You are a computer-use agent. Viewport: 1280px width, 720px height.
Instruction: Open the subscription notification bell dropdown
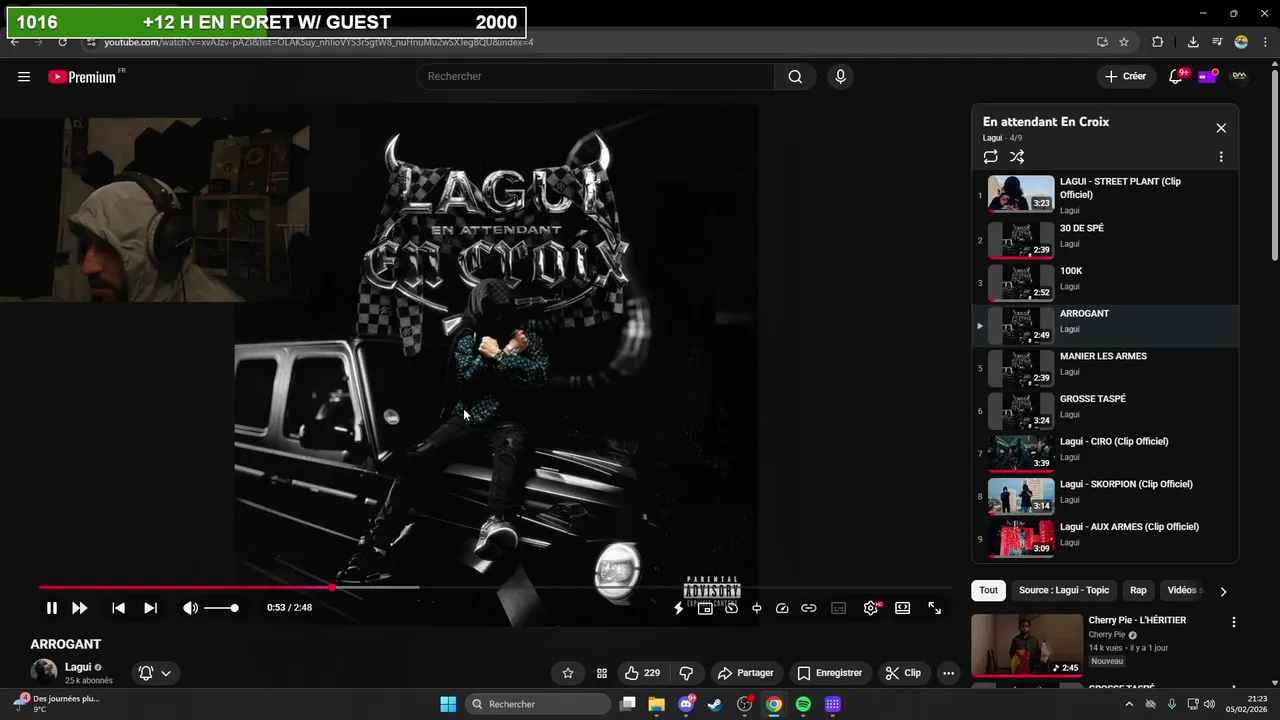tap(155, 673)
